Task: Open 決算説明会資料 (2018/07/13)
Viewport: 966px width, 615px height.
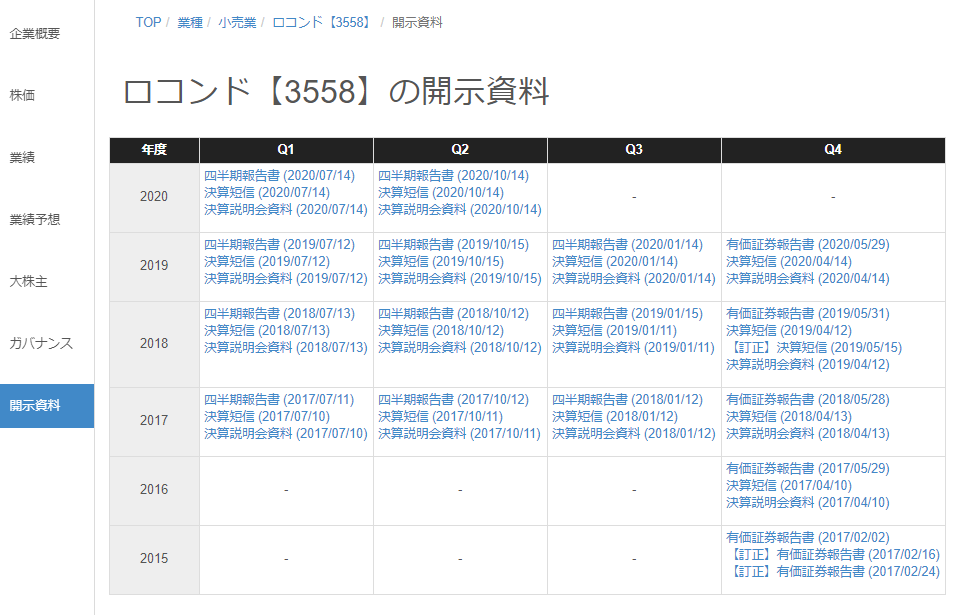Action: (x=285, y=348)
